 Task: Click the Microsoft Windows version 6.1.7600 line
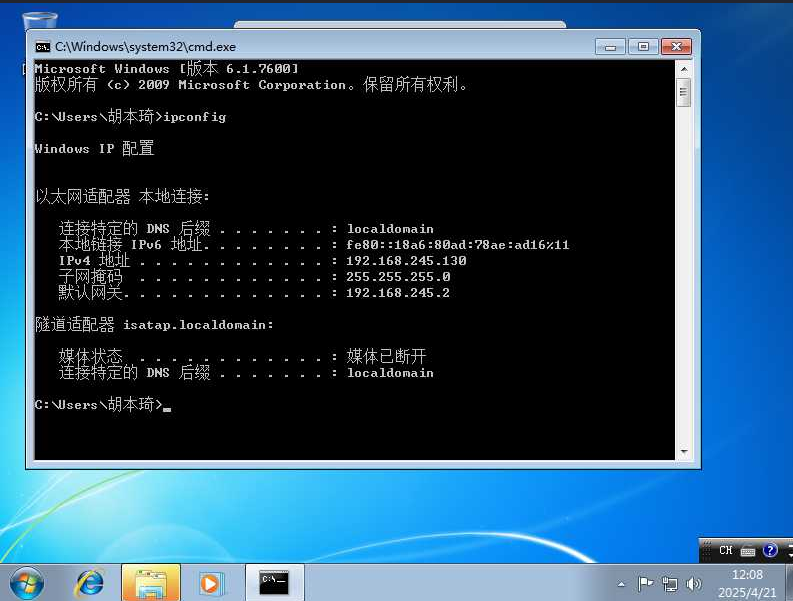167,69
